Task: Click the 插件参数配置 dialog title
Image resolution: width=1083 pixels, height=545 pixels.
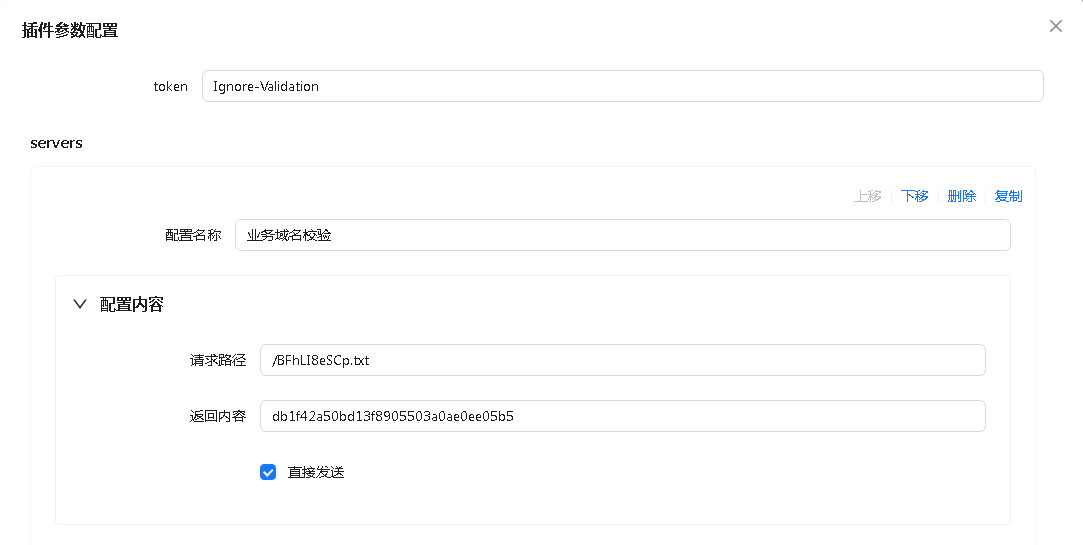Action: pyautogui.click(x=70, y=30)
